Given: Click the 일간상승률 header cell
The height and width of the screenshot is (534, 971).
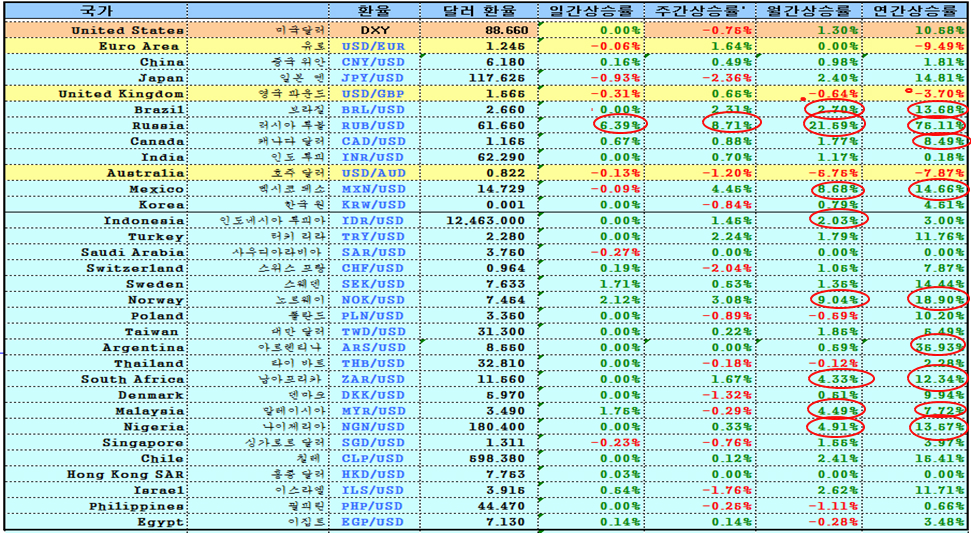Looking at the screenshot, I should click(591, 11).
